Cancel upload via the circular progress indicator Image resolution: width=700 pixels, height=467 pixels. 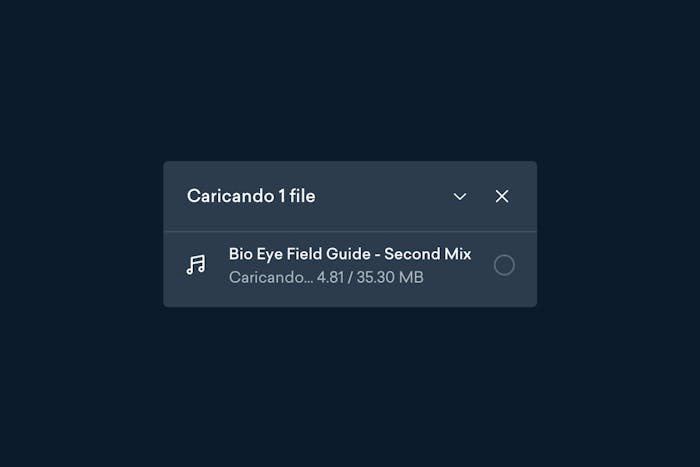504,265
